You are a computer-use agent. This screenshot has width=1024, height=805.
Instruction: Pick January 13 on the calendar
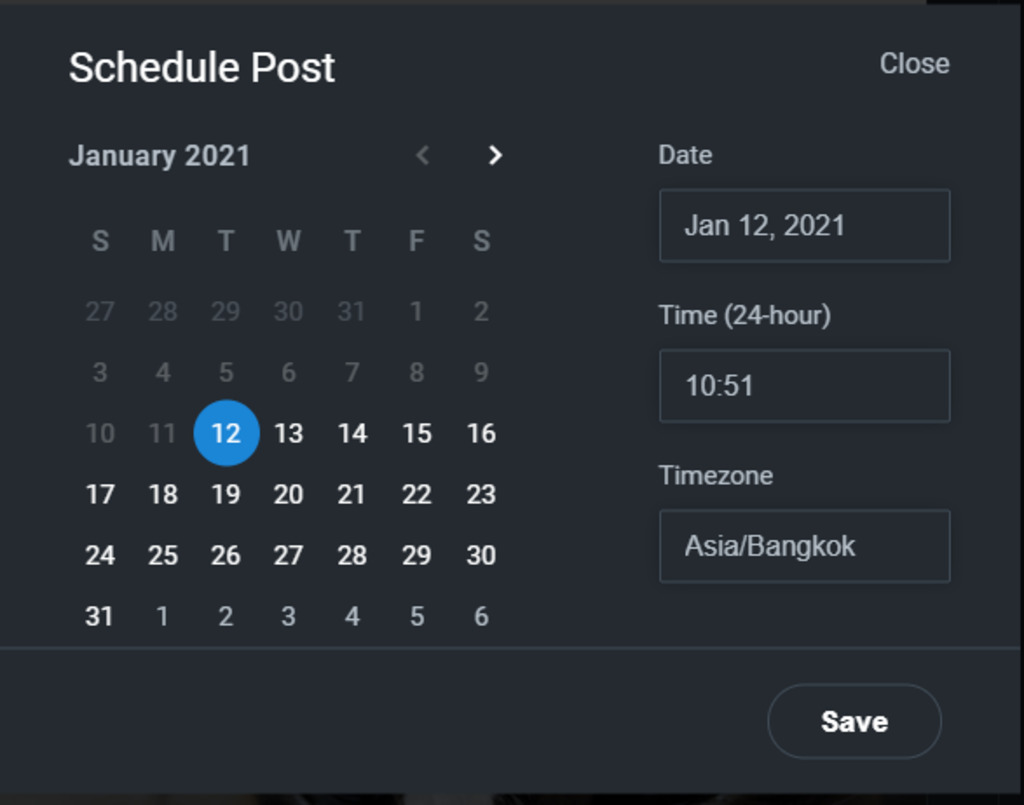pos(288,433)
